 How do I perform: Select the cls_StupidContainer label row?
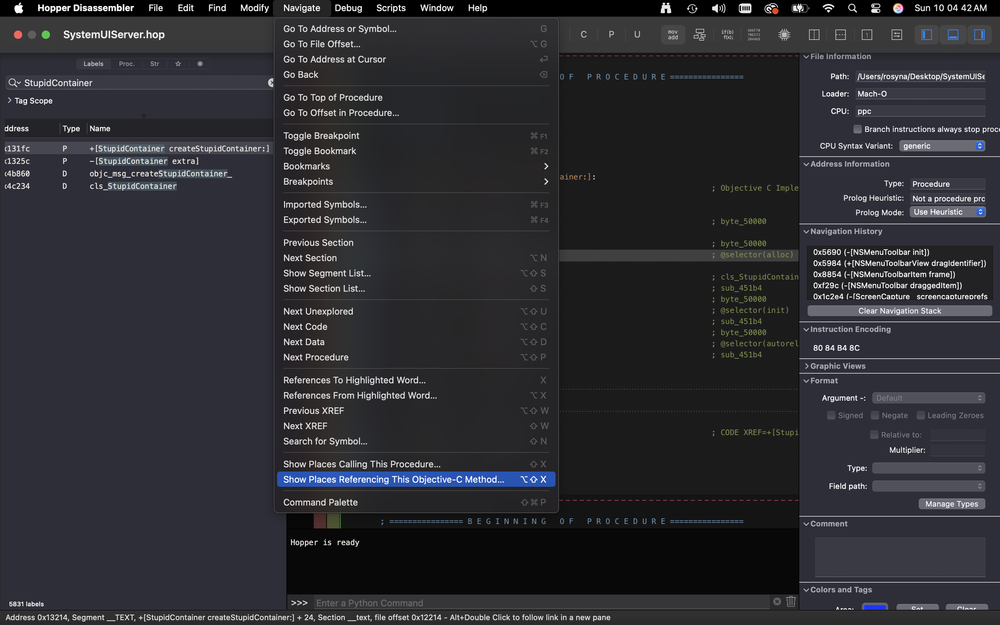tap(138, 186)
